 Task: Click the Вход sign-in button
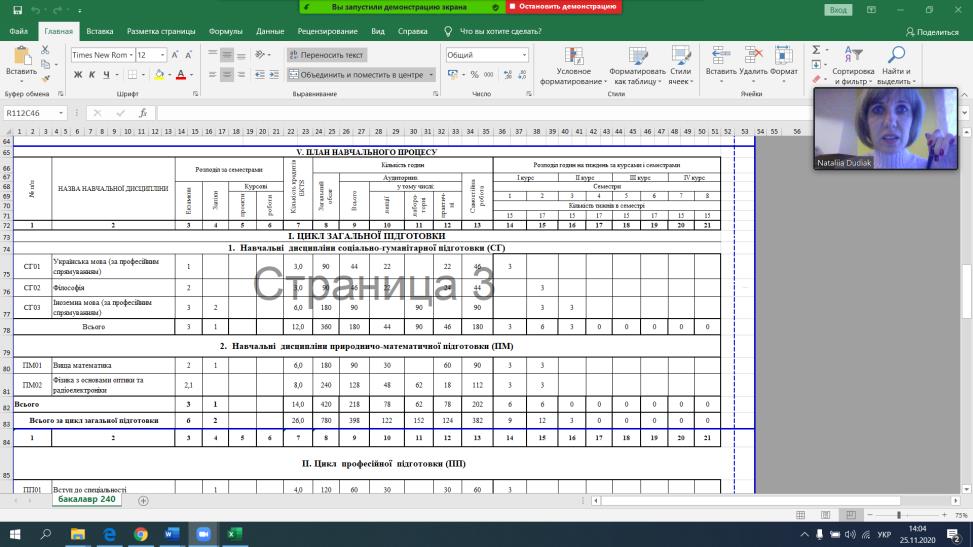(x=838, y=10)
